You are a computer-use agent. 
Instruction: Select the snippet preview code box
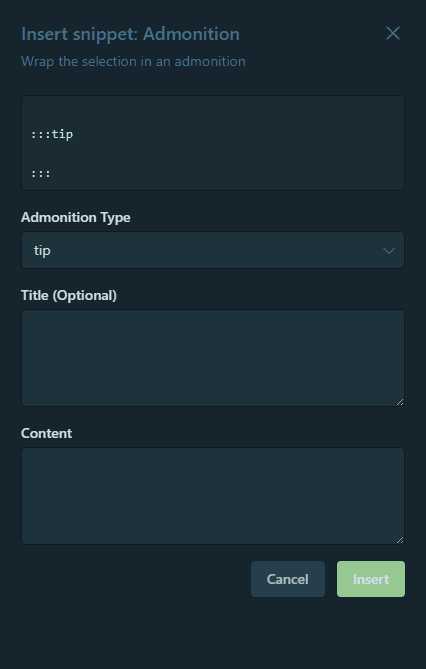coord(213,143)
